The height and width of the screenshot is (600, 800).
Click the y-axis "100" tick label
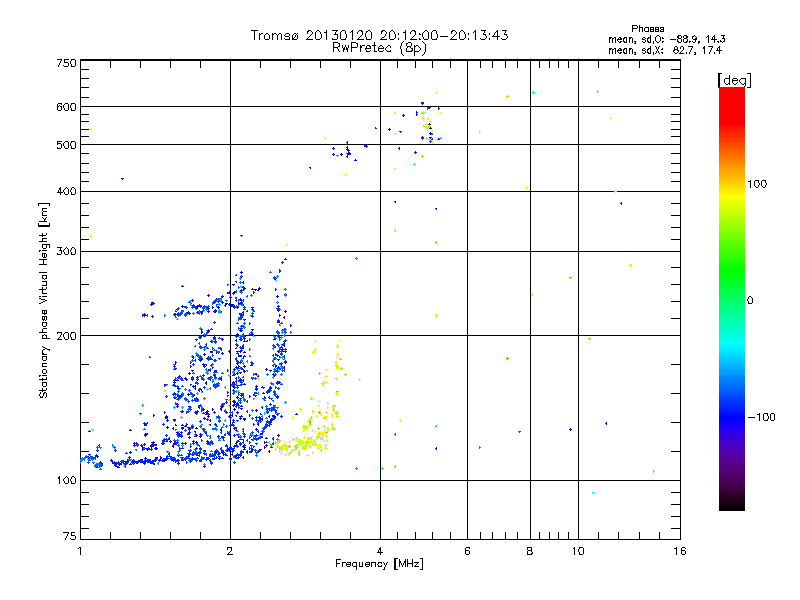point(66,480)
